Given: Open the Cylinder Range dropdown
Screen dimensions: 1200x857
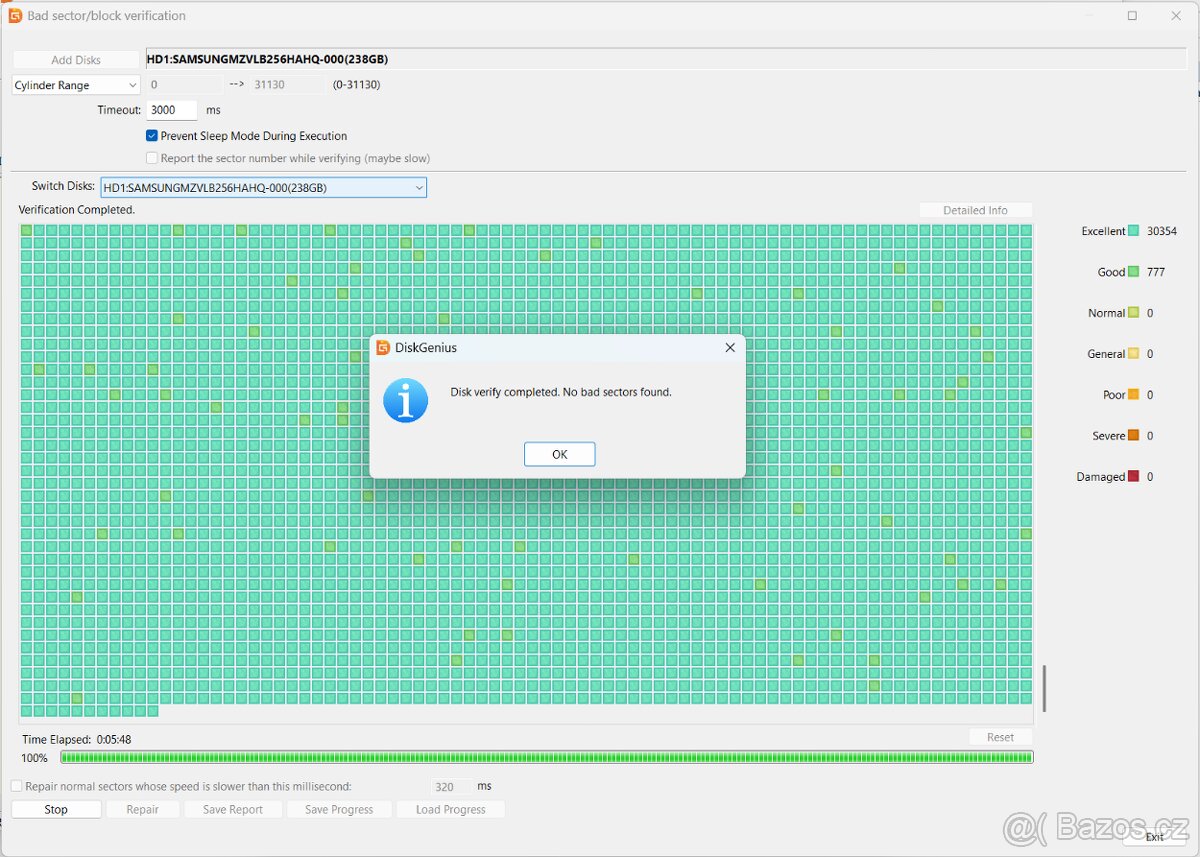Looking at the screenshot, I should (x=76, y=85).
